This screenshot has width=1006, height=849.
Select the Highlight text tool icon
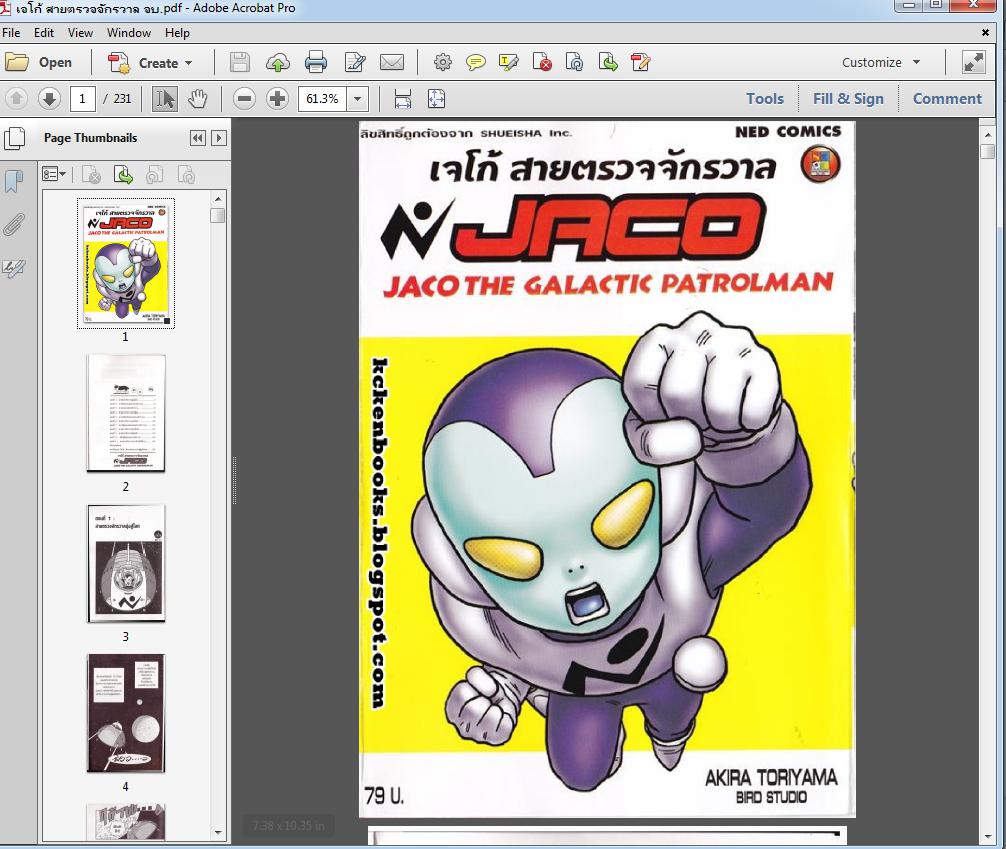click(x=509, y=62)
